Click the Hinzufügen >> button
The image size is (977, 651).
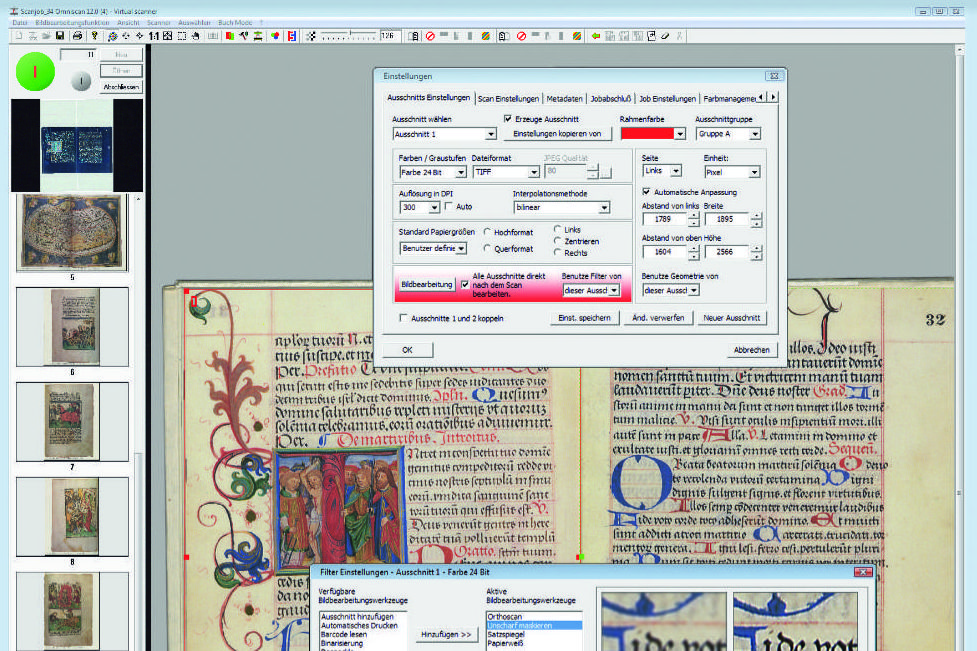tap(446, 634)
